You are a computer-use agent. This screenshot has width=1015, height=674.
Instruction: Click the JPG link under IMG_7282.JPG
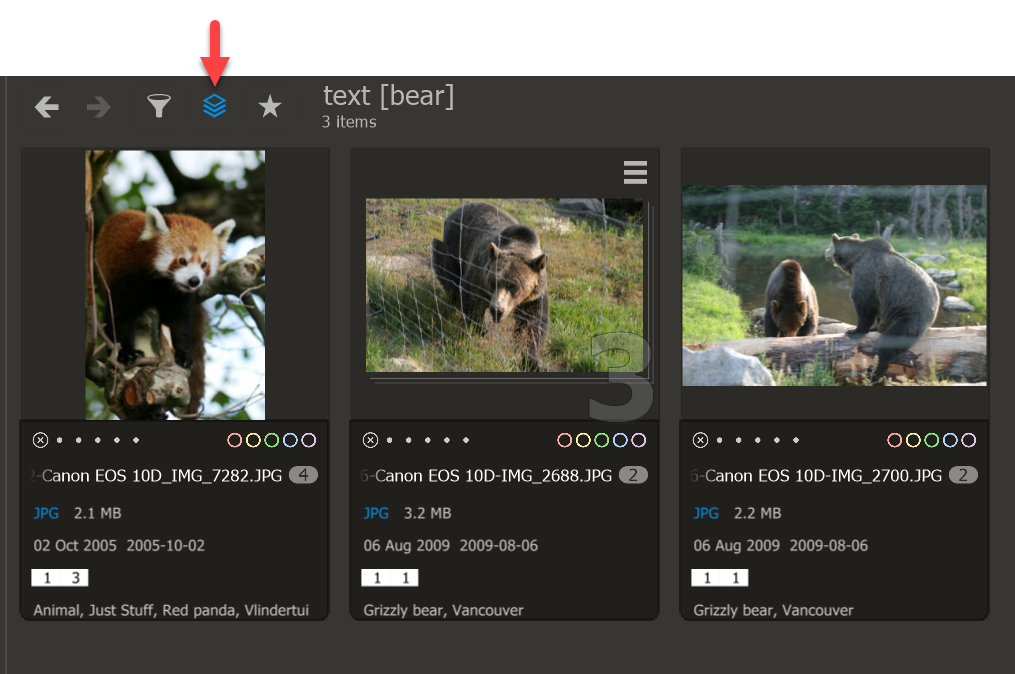pyautogui.click(x=46, y=513)
